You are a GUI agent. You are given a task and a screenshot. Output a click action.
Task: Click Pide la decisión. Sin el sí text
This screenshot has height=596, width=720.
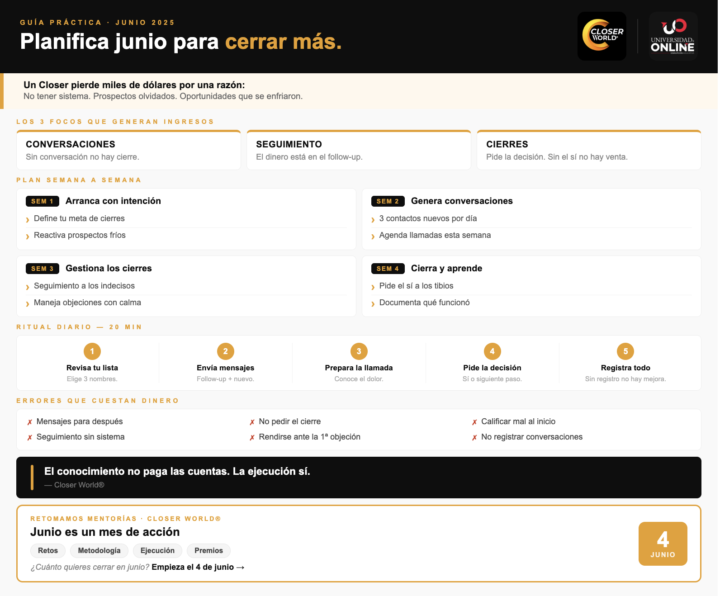[x=557, y=157]
